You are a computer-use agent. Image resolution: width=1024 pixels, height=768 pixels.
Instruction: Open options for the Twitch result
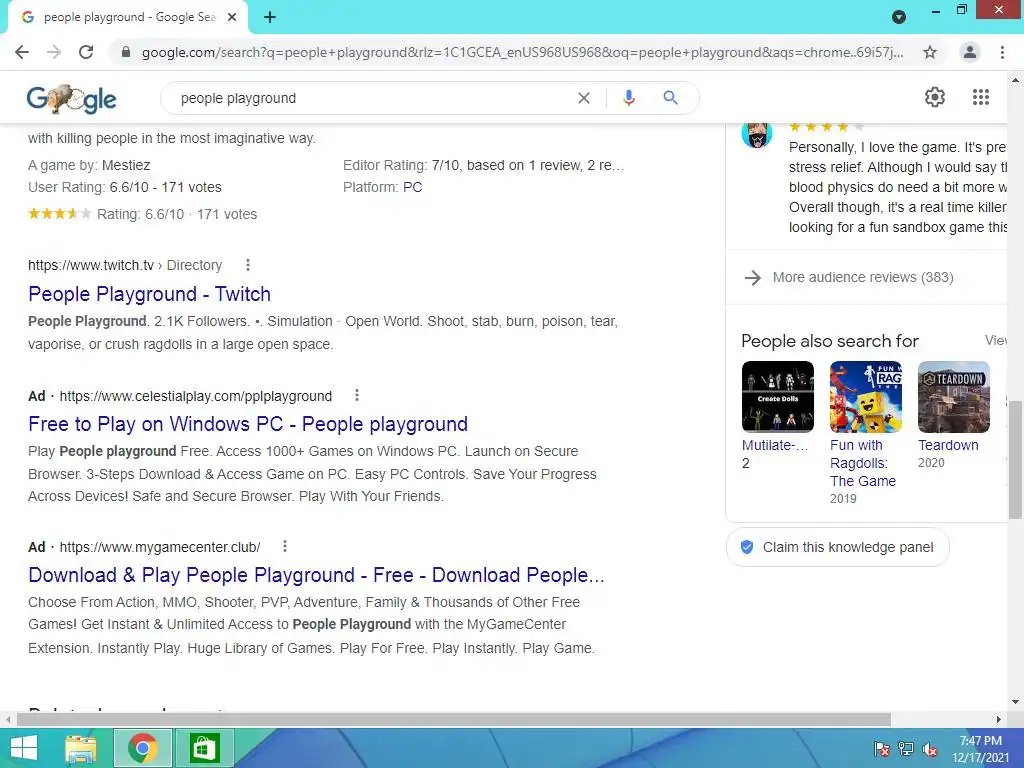(248, 265)
